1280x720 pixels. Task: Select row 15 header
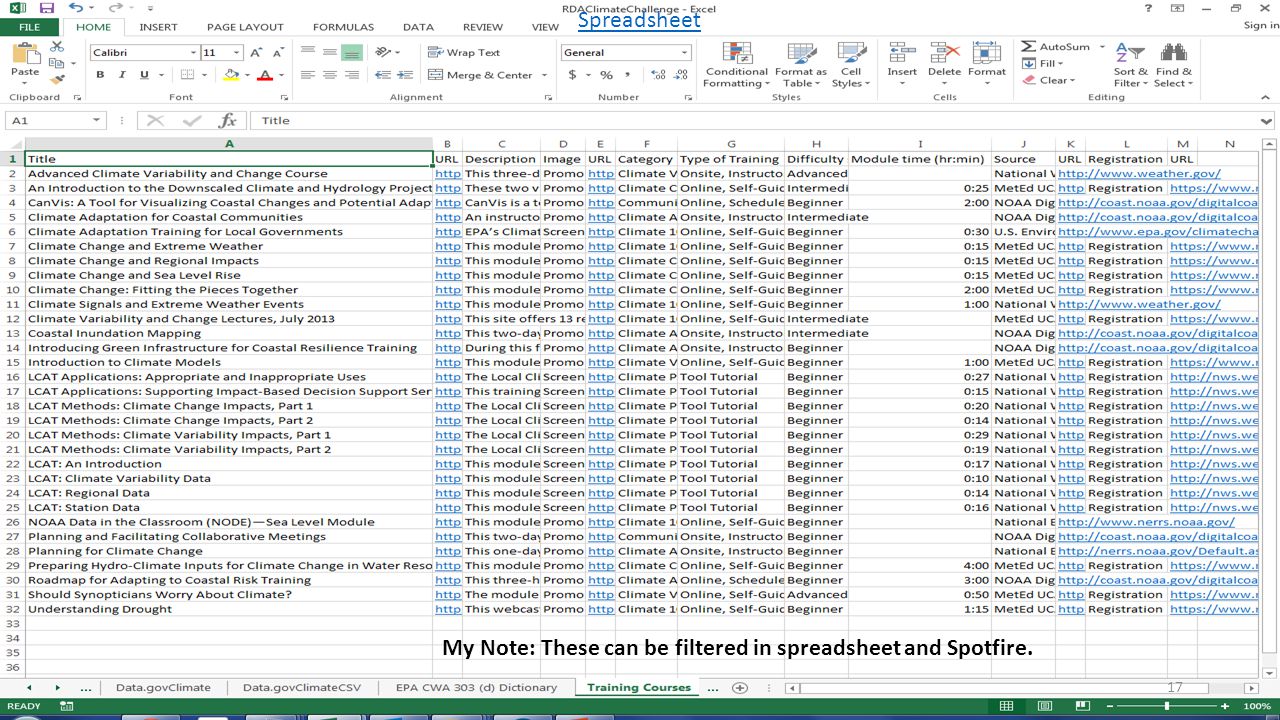tap(12, 362)
